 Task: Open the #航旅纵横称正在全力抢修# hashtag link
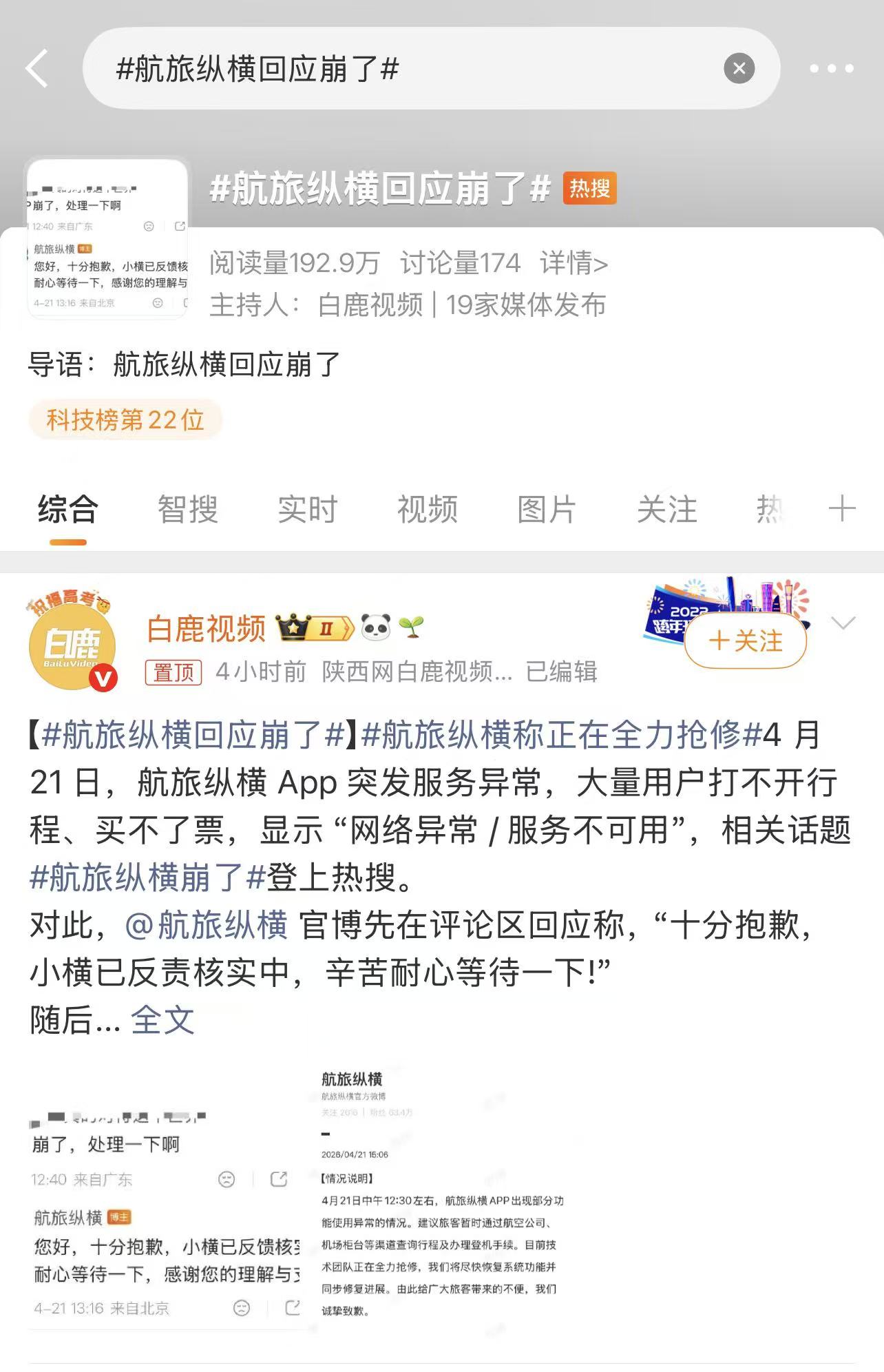click(561, 735)
